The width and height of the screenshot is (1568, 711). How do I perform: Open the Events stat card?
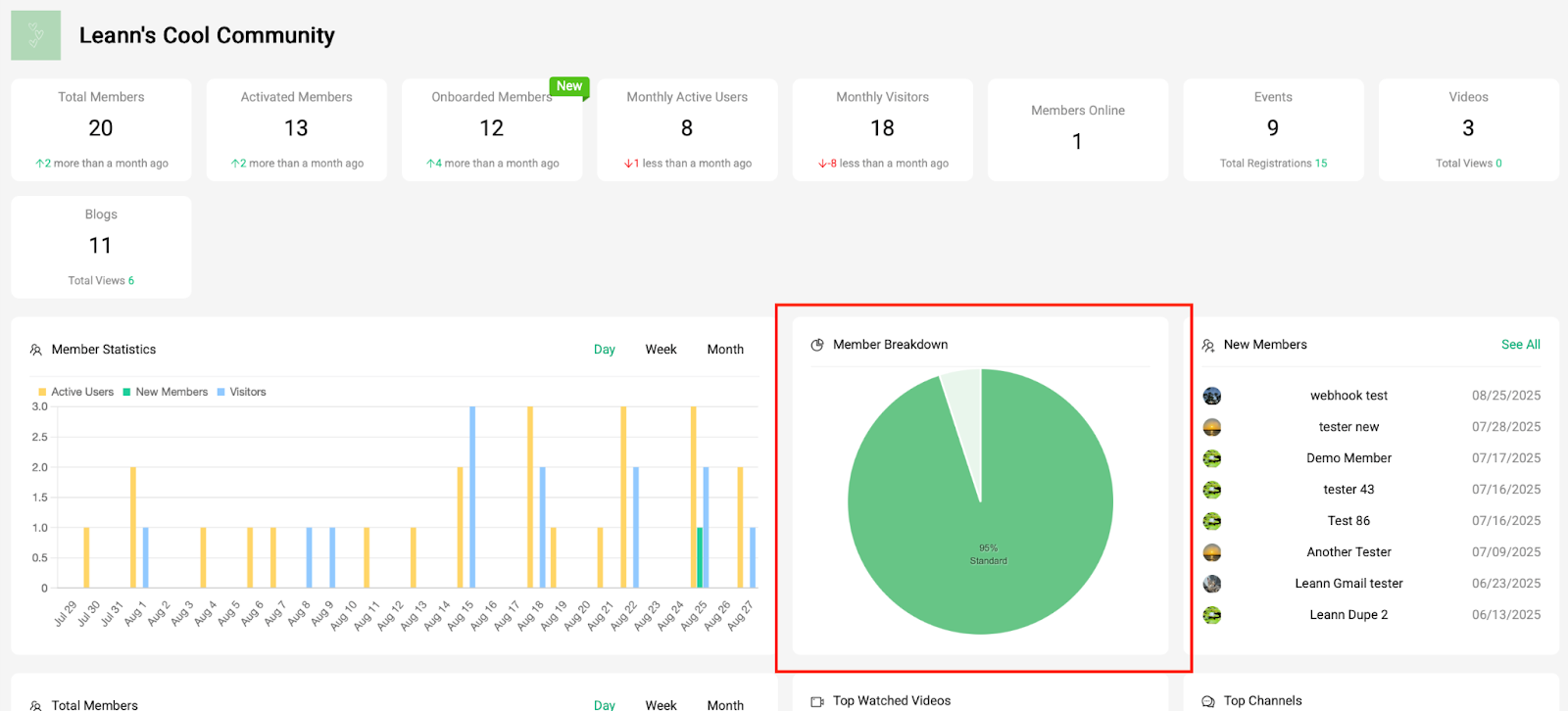click(x=1273, y=129)
